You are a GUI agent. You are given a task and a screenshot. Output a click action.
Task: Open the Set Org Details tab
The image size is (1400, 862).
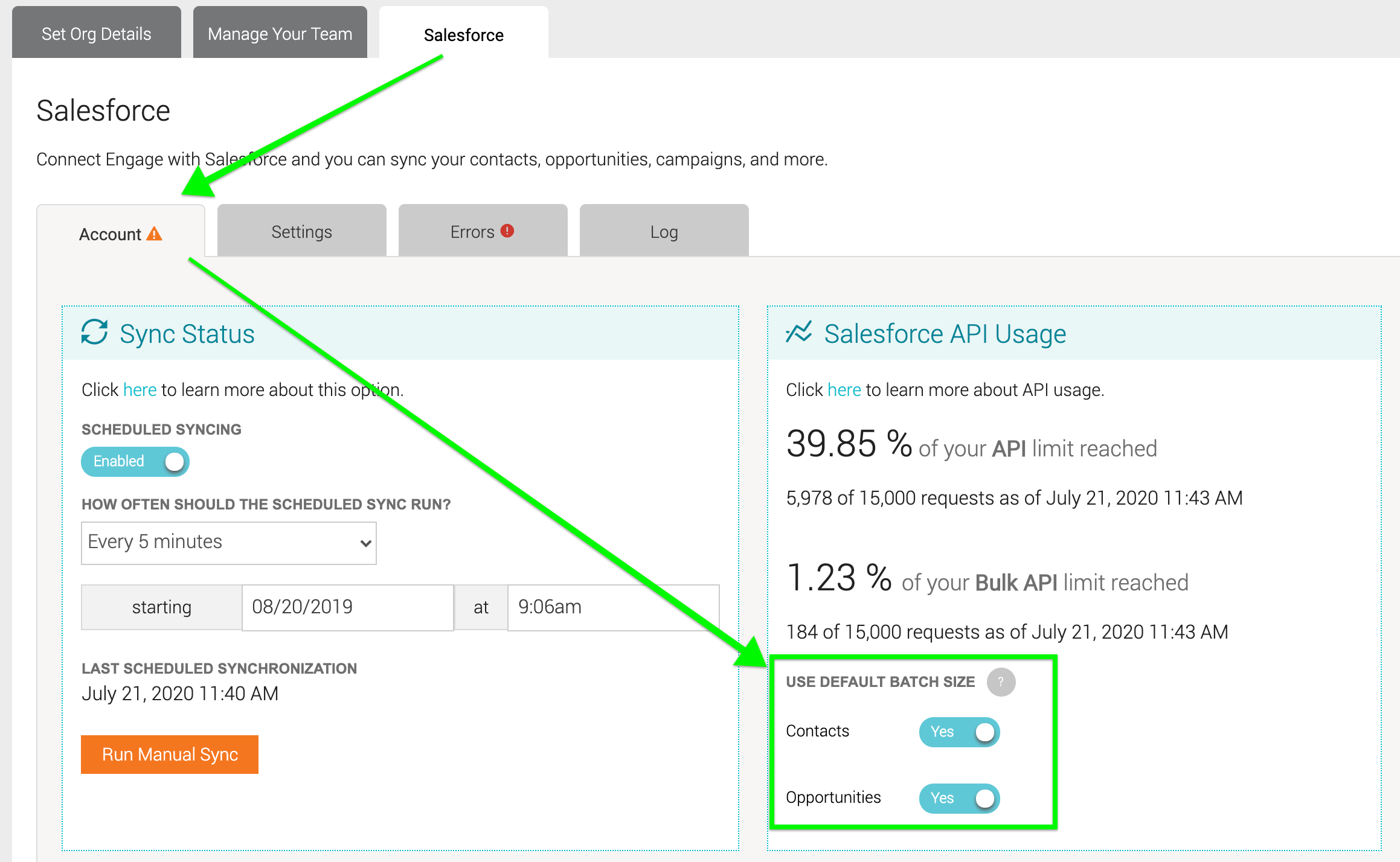coord(97,33)
